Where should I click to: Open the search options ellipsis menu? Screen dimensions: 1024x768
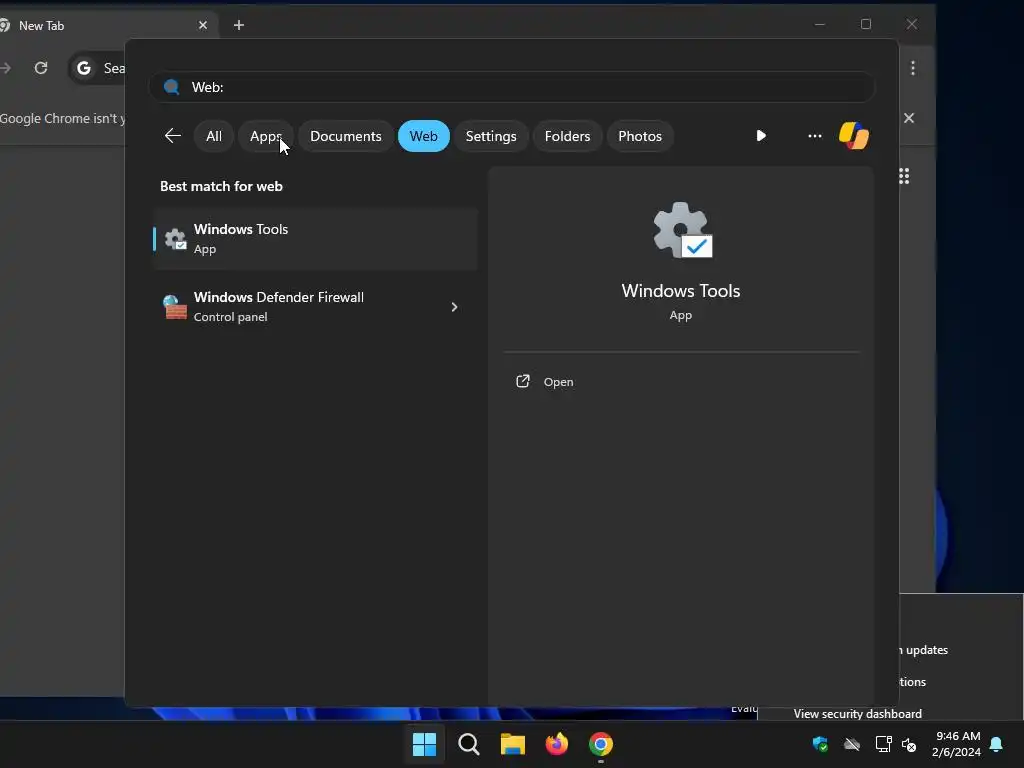(814, 136)
